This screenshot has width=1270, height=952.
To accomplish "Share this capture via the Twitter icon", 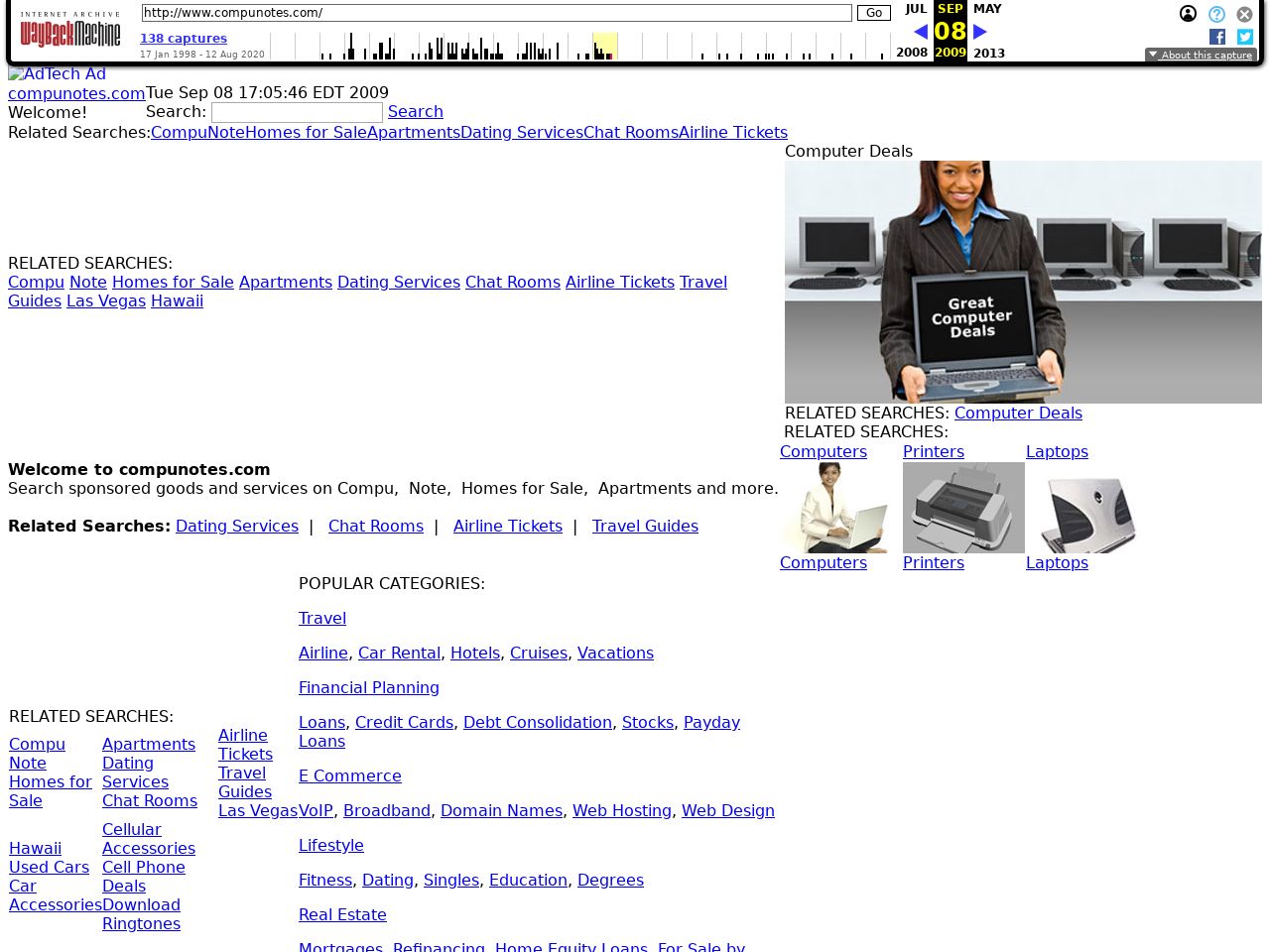I will point(1245,37).
